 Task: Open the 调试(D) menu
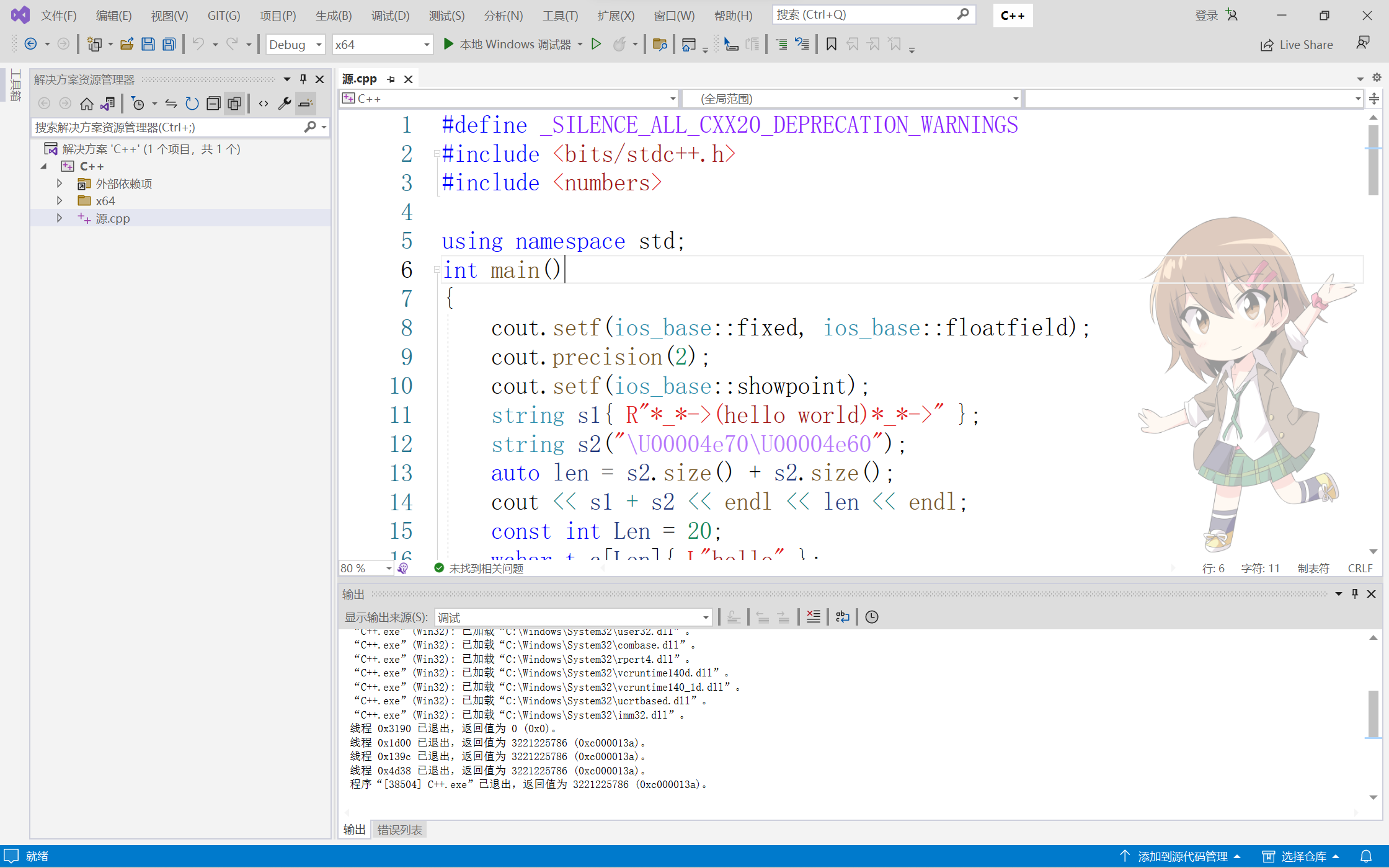390,15
